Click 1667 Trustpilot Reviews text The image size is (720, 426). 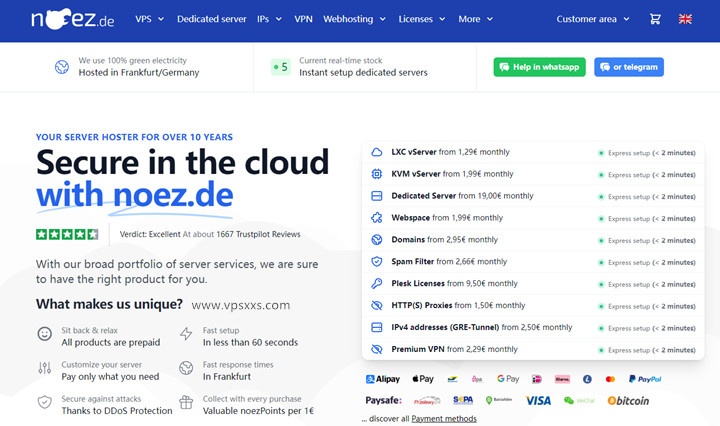[x=258, y=234]
